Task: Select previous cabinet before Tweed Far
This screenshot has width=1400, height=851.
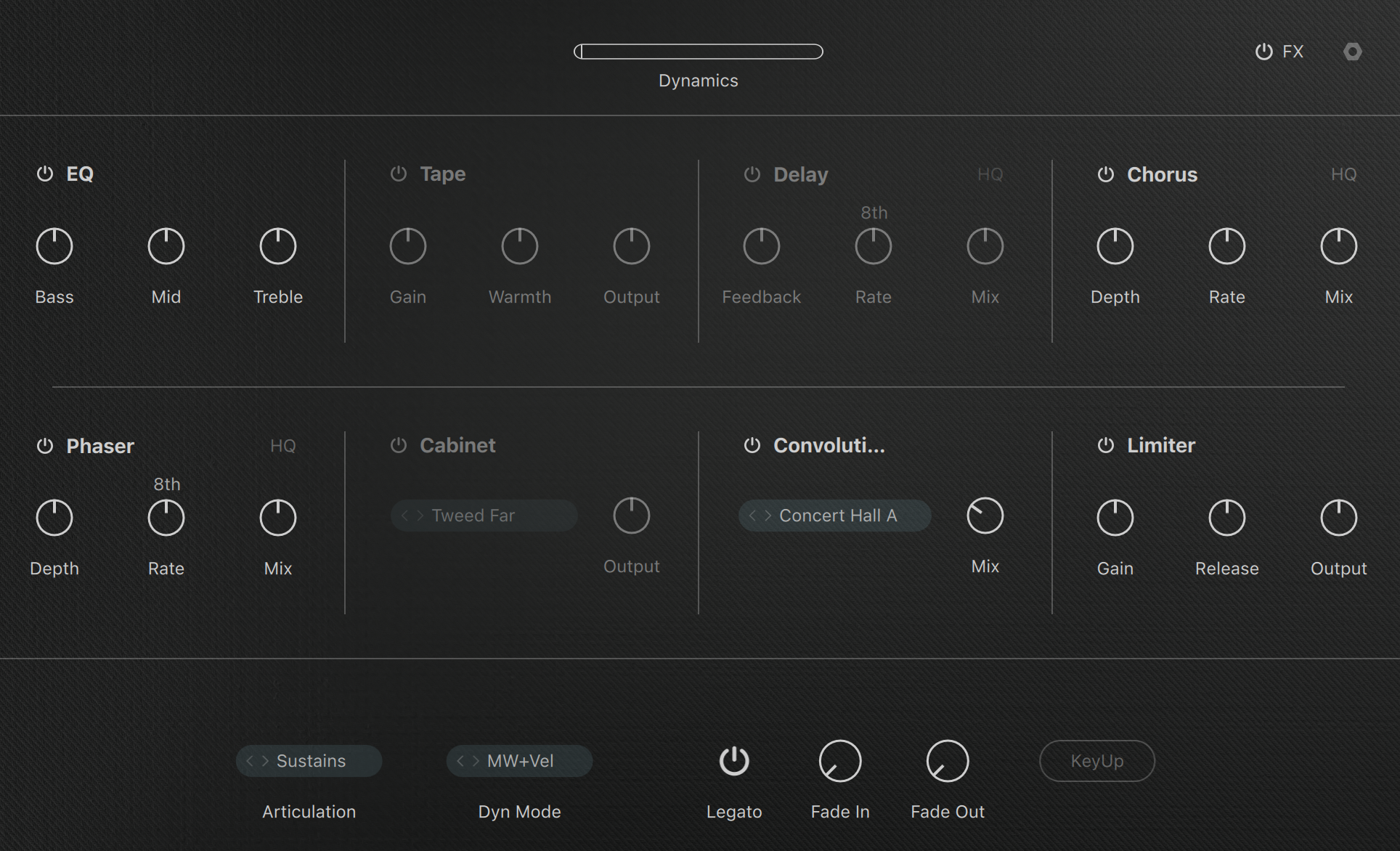Action: pyautogui.click(x=405, y=516)
